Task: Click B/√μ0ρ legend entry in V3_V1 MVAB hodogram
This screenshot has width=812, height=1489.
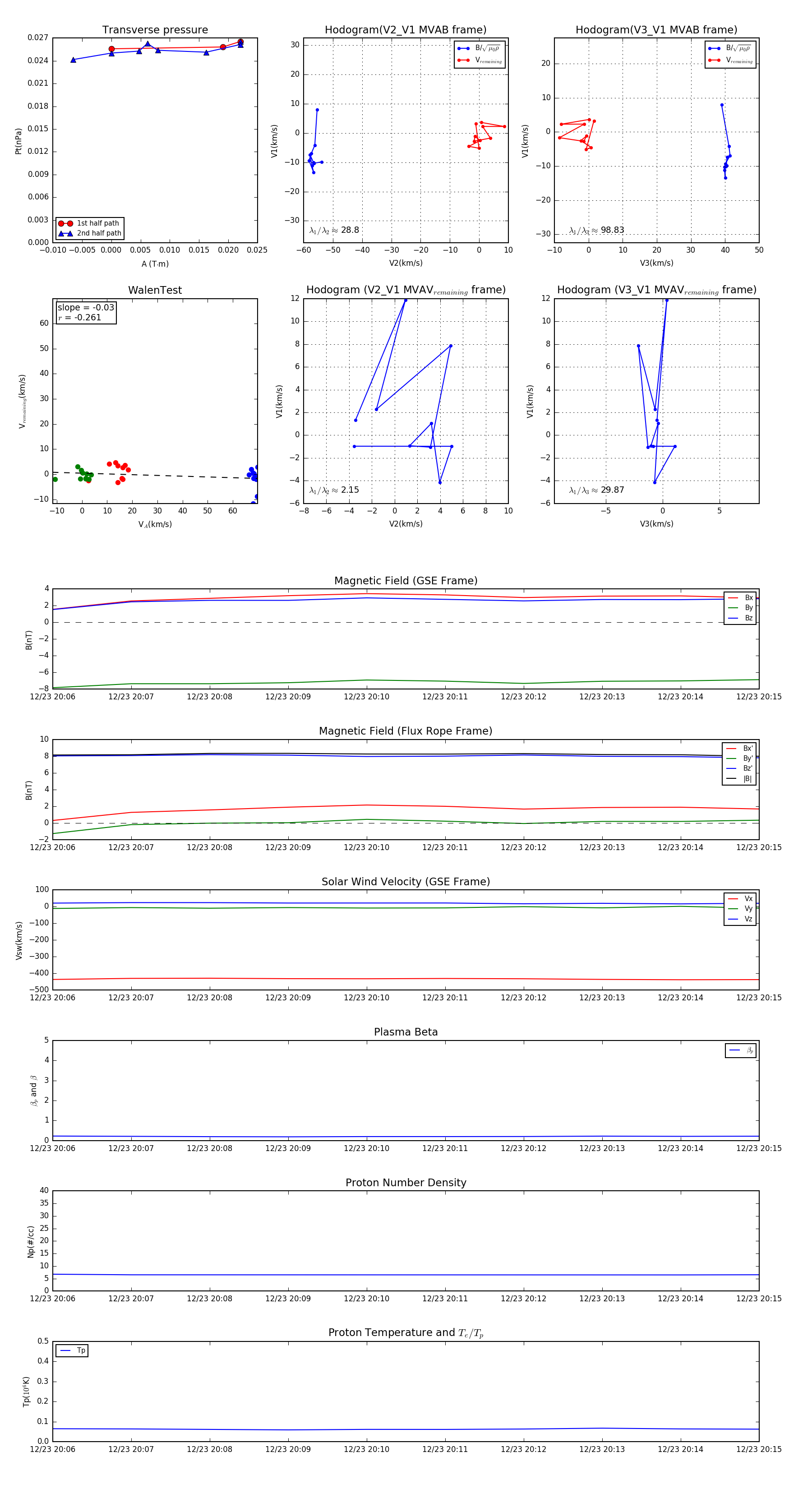Action: 730,49
